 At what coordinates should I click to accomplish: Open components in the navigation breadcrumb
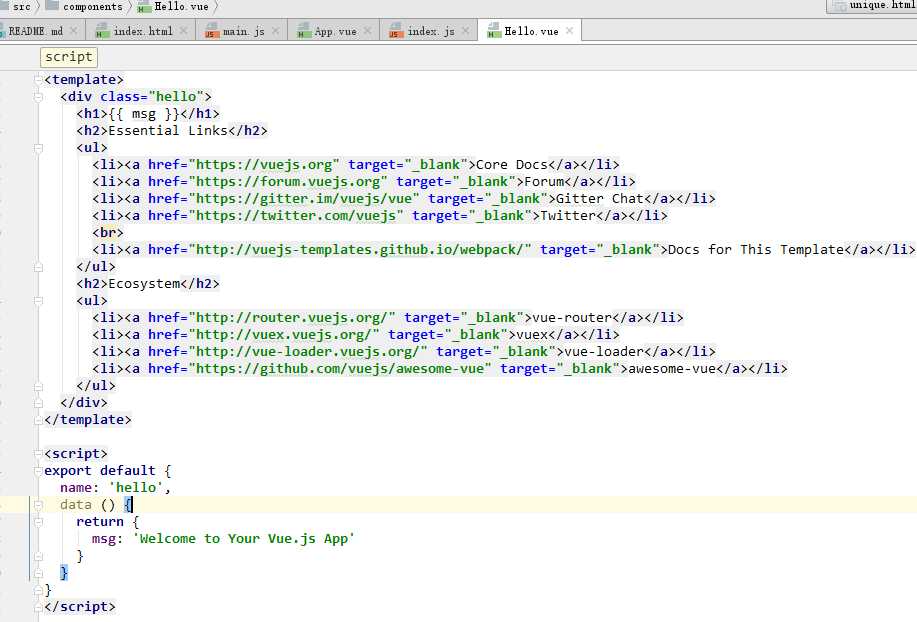point(92,6)
